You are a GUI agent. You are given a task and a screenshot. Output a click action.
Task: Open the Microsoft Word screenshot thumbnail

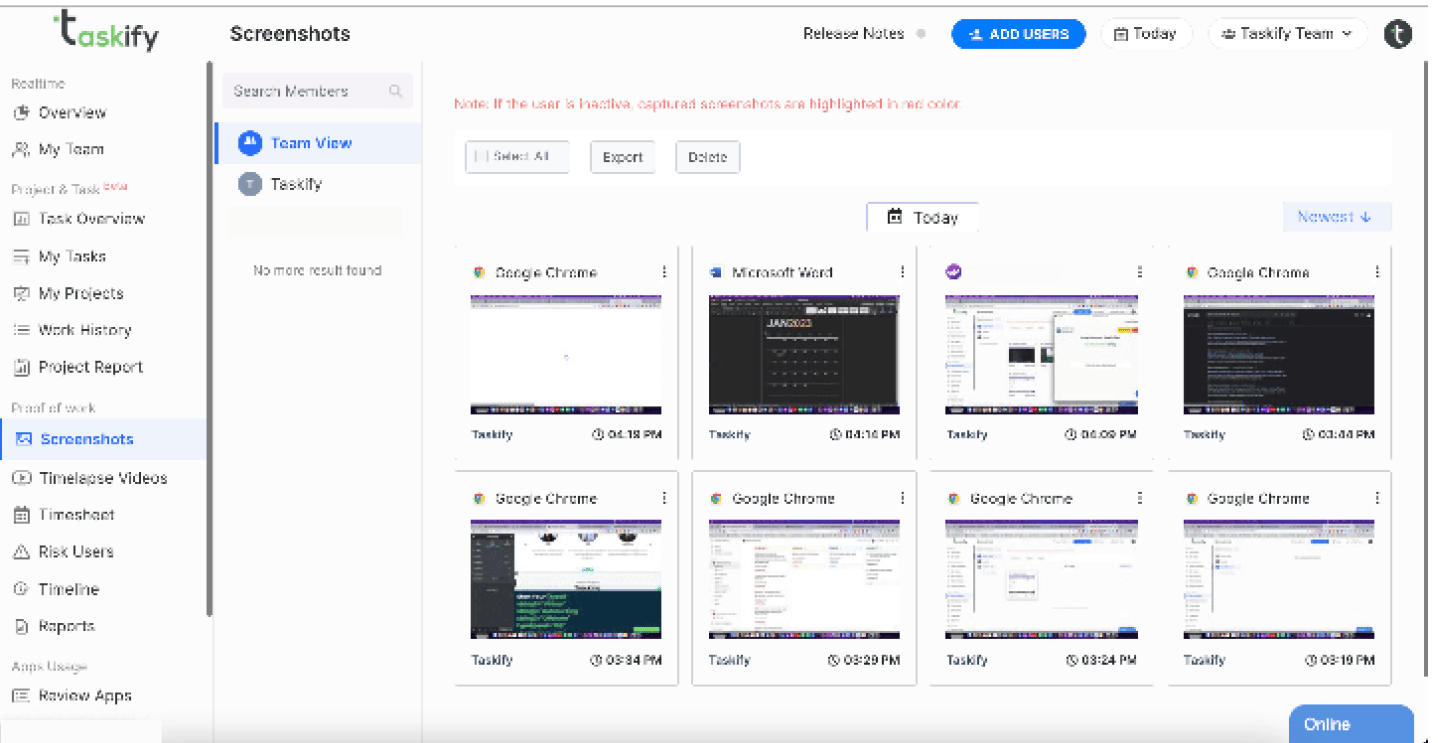(x=804, y=354)
